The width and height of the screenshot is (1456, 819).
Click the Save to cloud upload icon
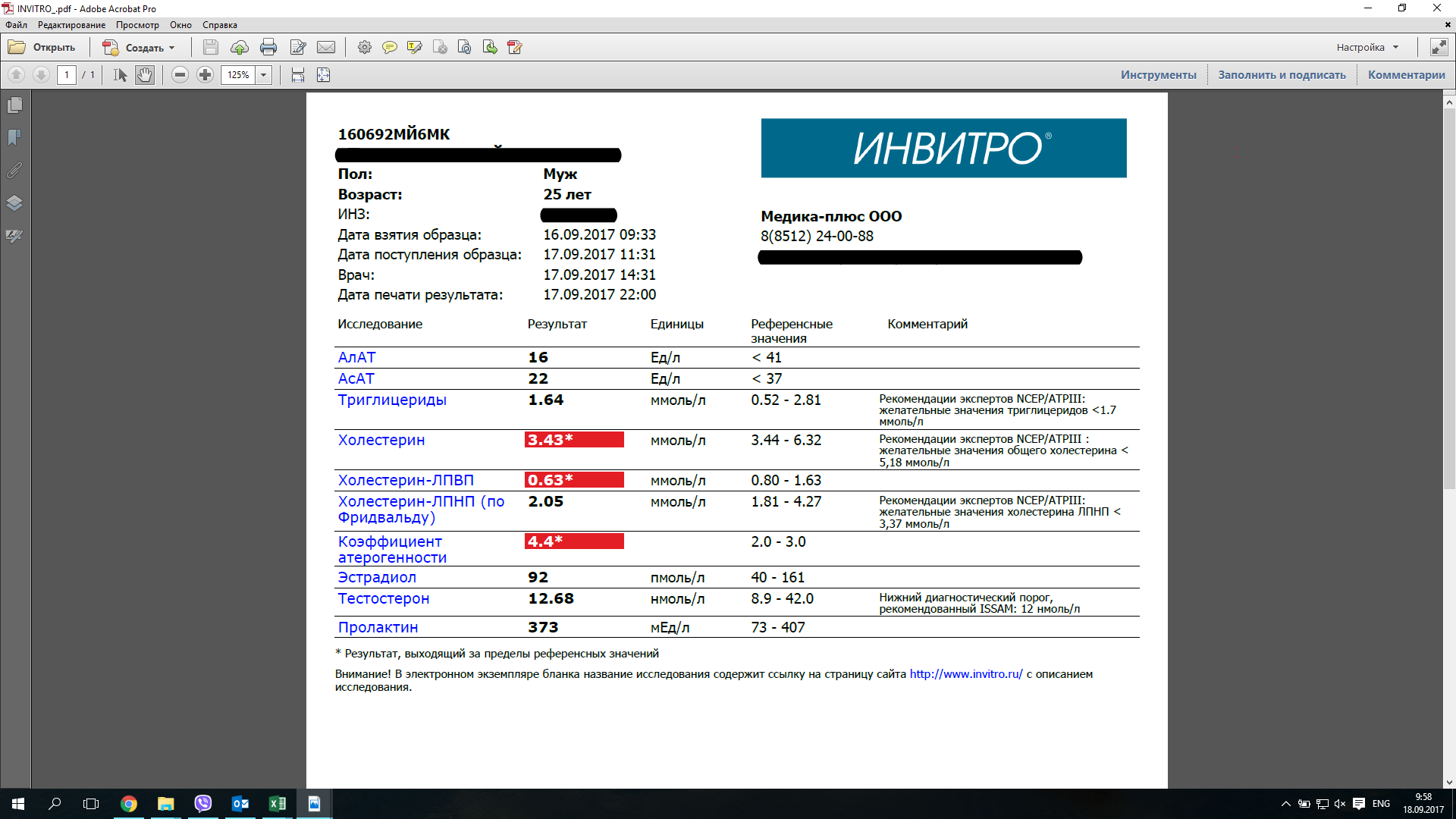coord(240,47)
